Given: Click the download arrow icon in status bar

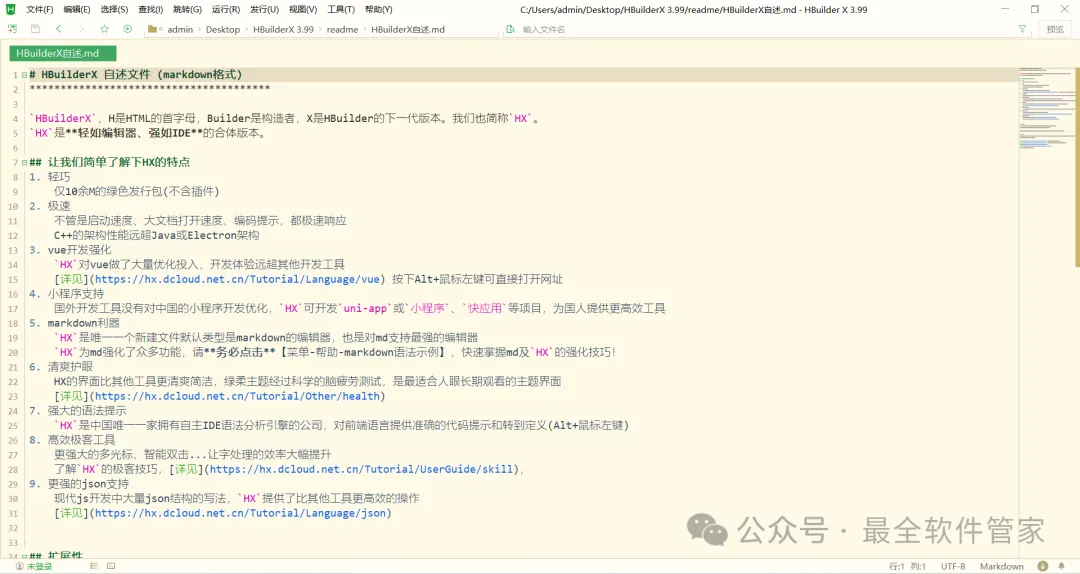Looking at the screenshot, I should [1043, 566].
